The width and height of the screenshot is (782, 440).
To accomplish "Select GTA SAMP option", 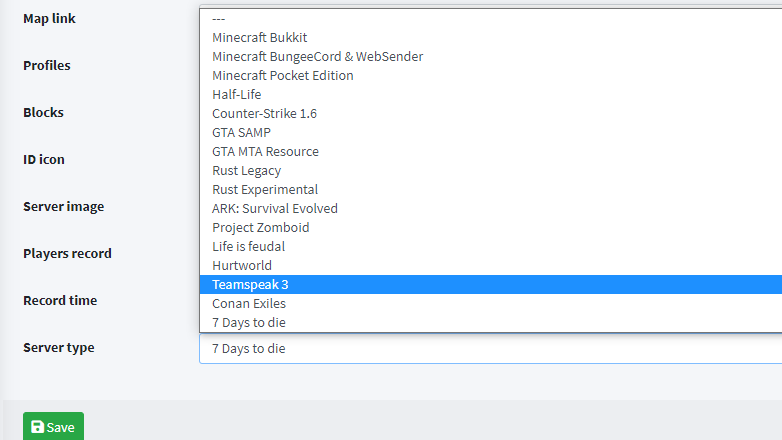I will [241, 132].
